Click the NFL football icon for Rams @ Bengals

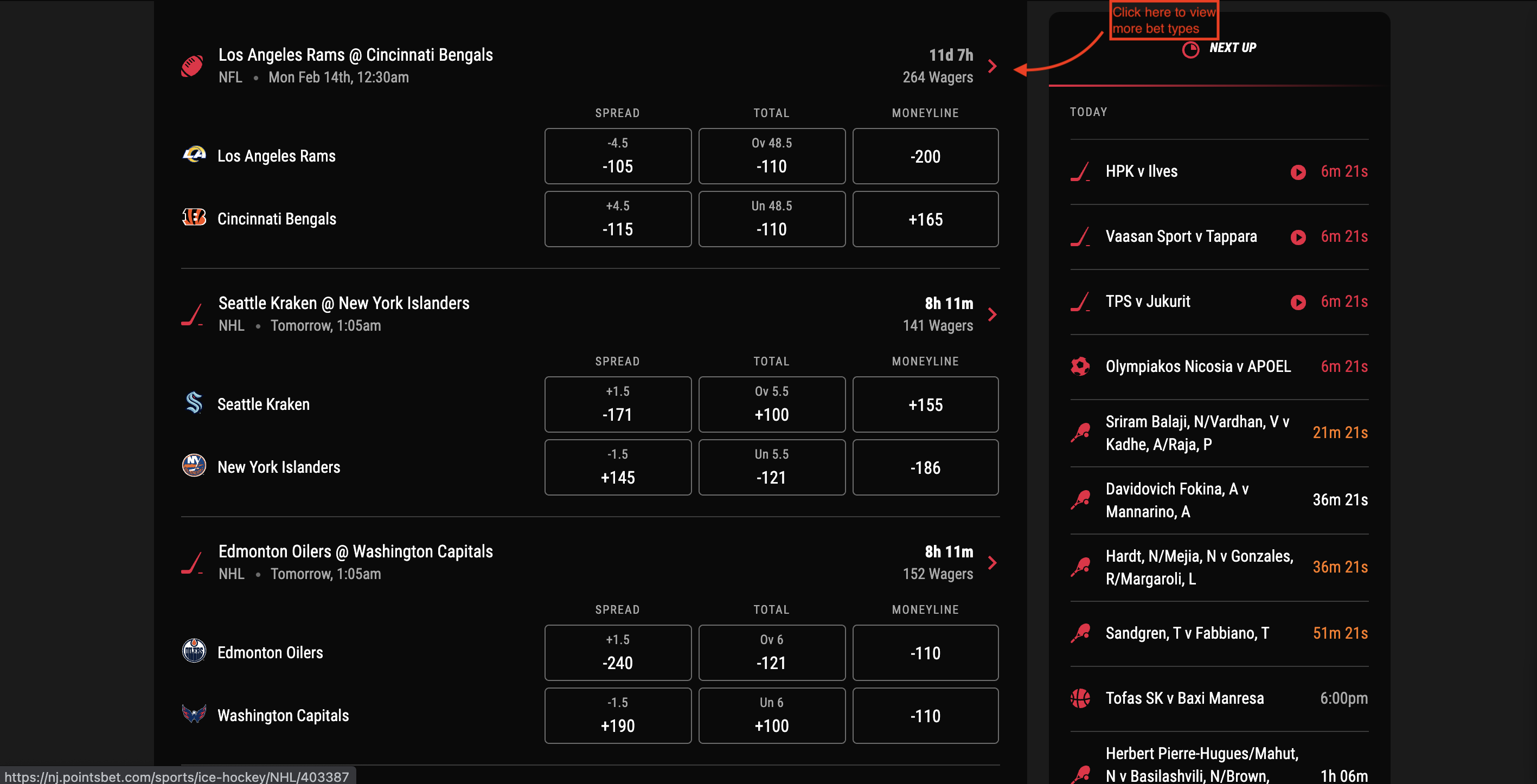(192, 66)
